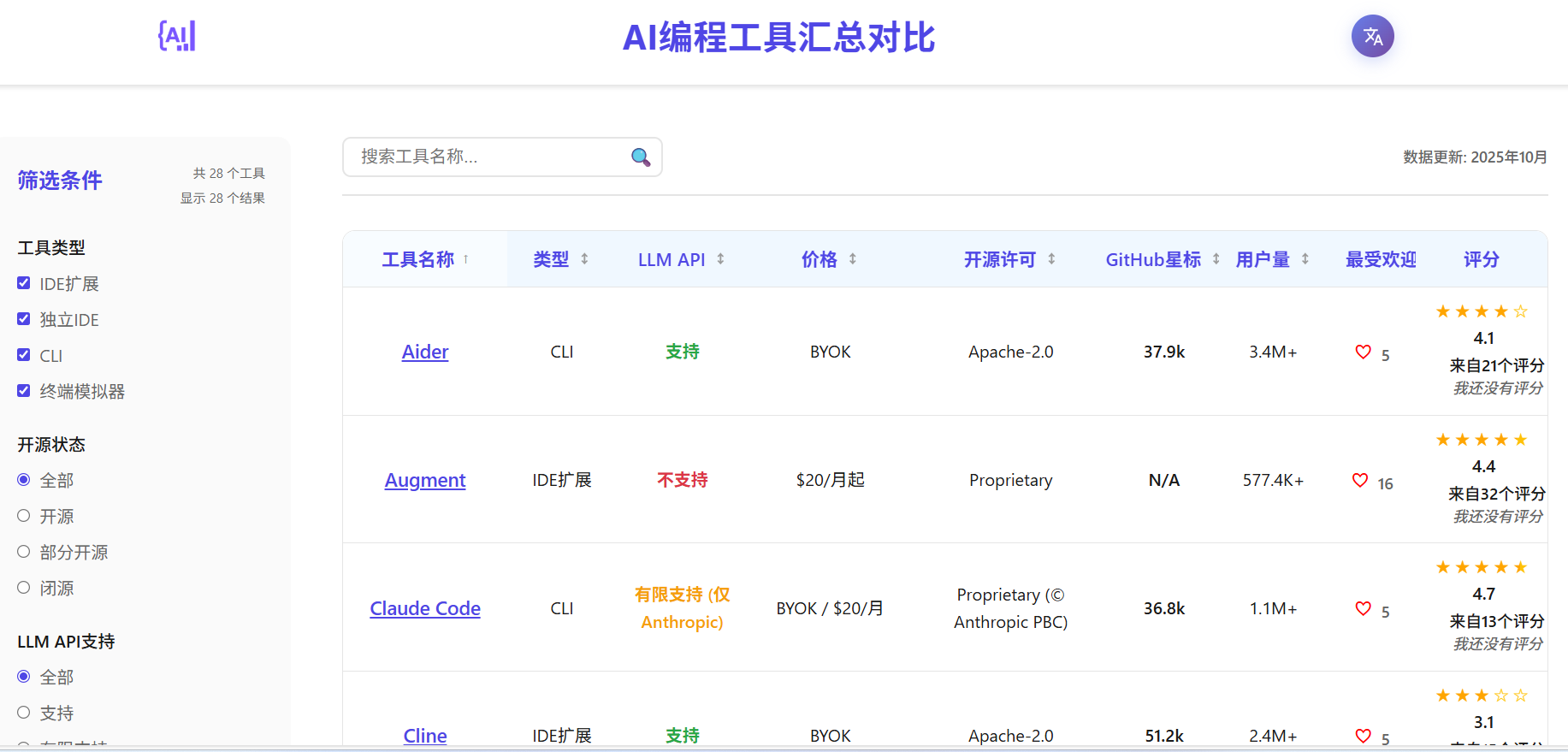This screenshot has height=752, width=1568.
Task: Click Claude Code's 有限支持 LLM API cell
Action: (682, 608)
